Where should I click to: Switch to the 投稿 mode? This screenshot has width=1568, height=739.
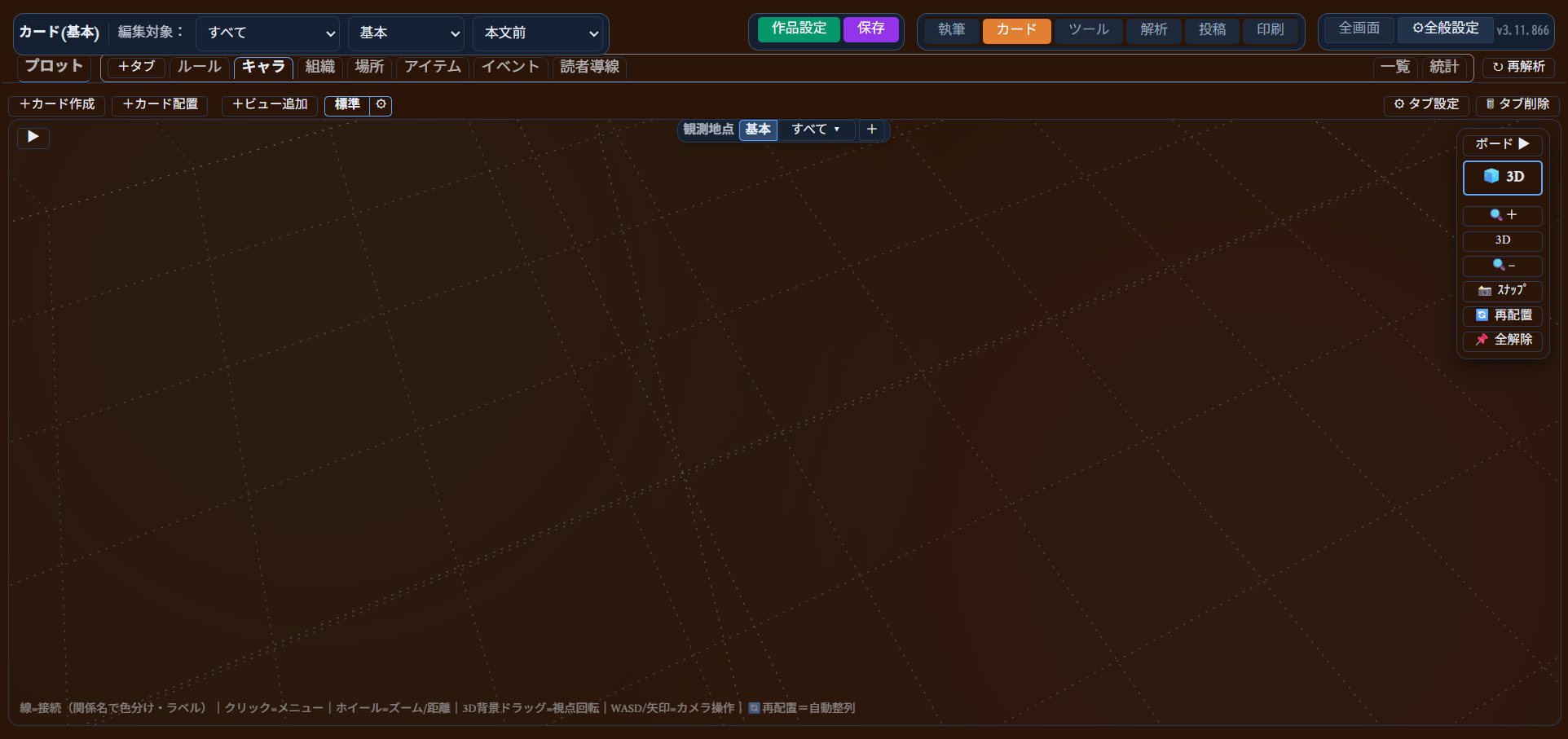tap(1212, 30)
